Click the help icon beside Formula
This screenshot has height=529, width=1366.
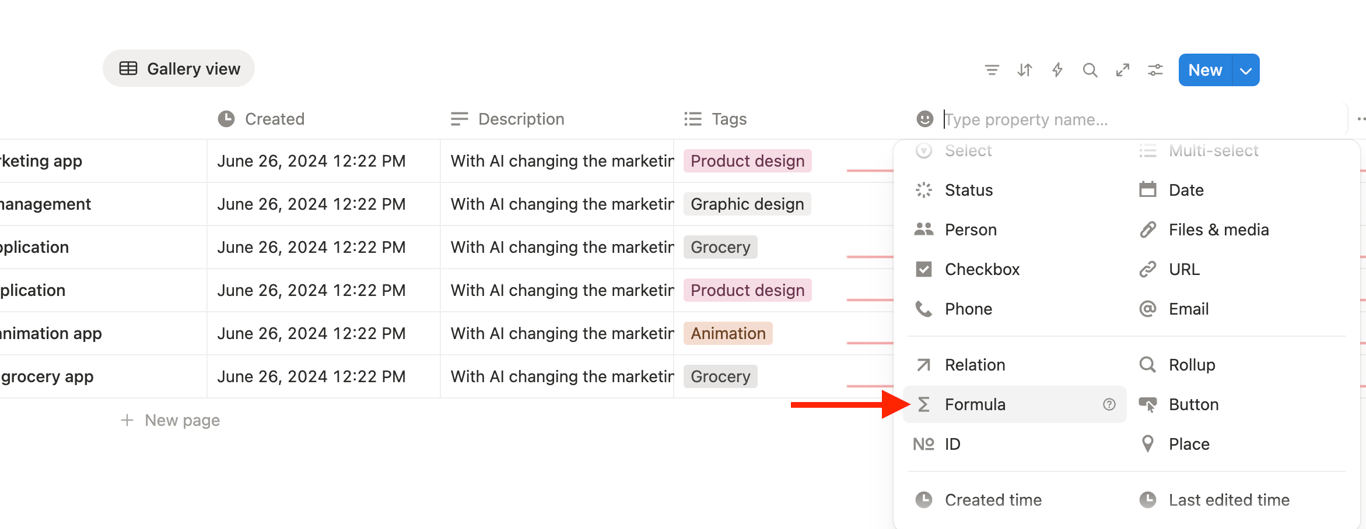click(x=1109, y=405)
